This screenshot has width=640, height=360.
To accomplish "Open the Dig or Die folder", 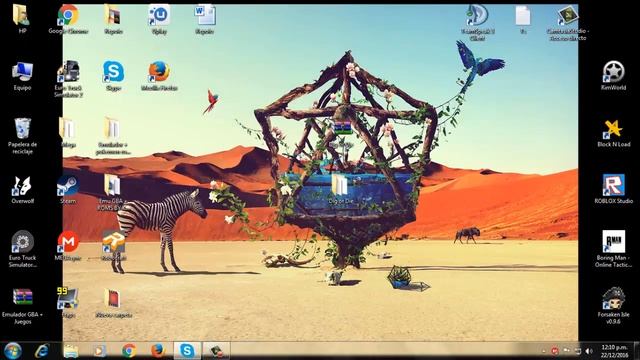I will point(340,185).
